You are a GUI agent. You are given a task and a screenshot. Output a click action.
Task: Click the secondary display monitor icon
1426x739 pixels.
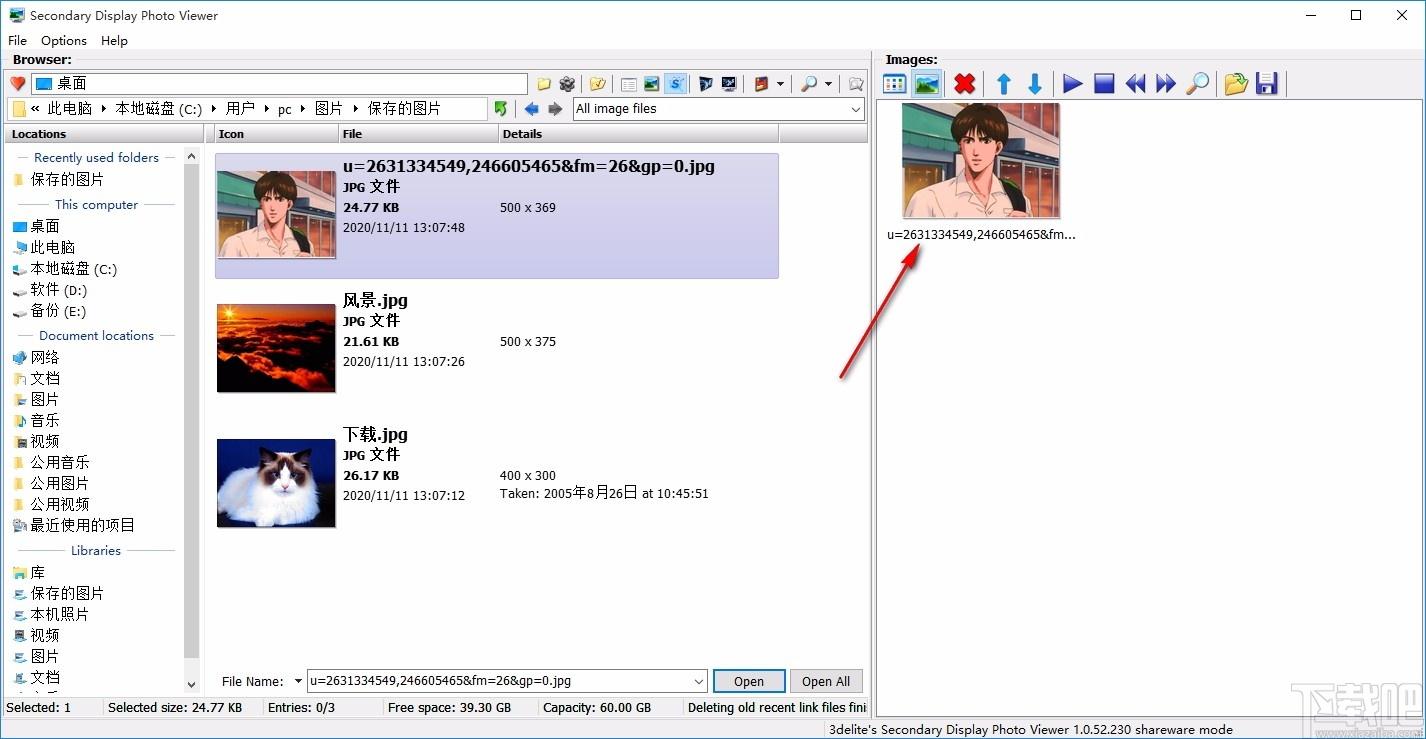point(729,84)
